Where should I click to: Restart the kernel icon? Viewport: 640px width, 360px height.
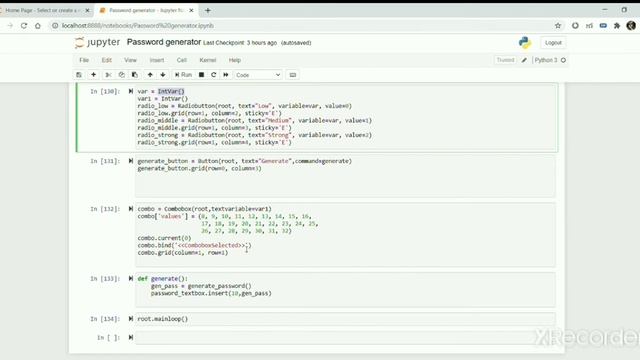[x=213, y=75]
